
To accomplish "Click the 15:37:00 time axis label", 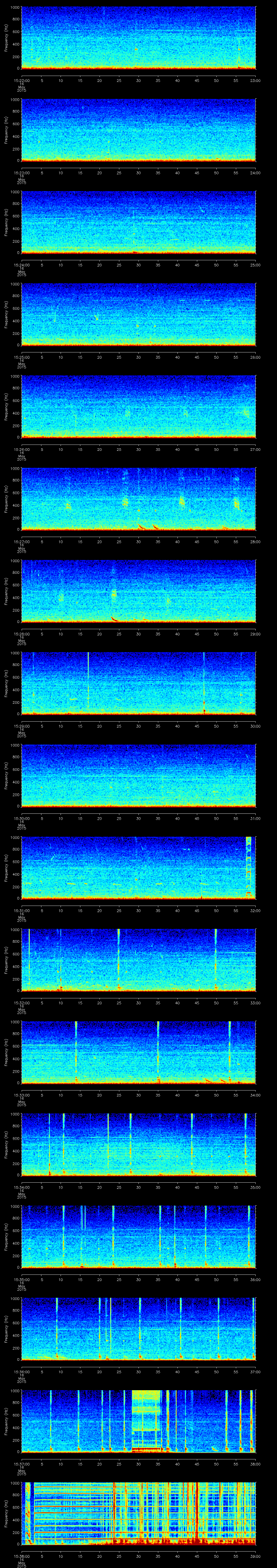I will tap(21, 1463).
